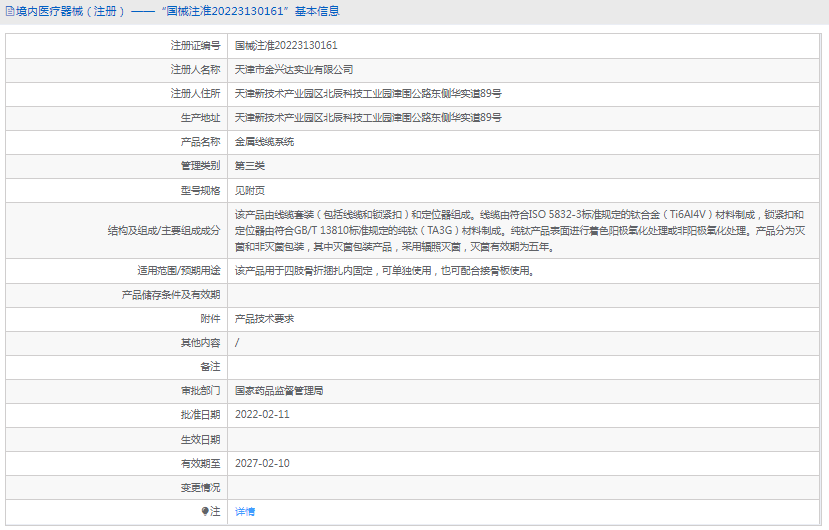Click the 产品名称 label
Screen dimensions: 829x530
click(x=200, y=142)
